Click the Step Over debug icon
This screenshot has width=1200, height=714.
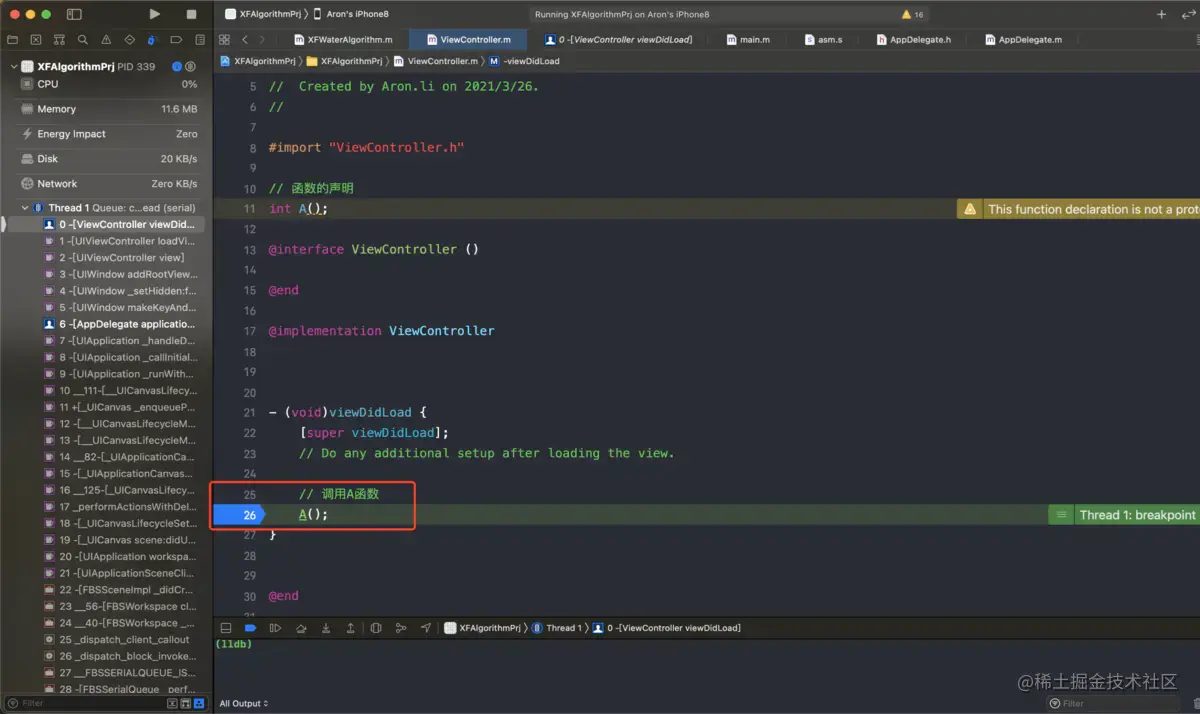[301, 628]
